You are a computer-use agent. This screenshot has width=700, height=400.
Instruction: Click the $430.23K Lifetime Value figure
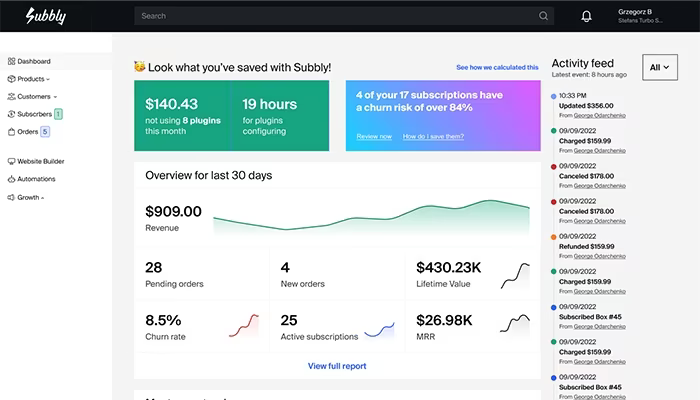[449, 268]
